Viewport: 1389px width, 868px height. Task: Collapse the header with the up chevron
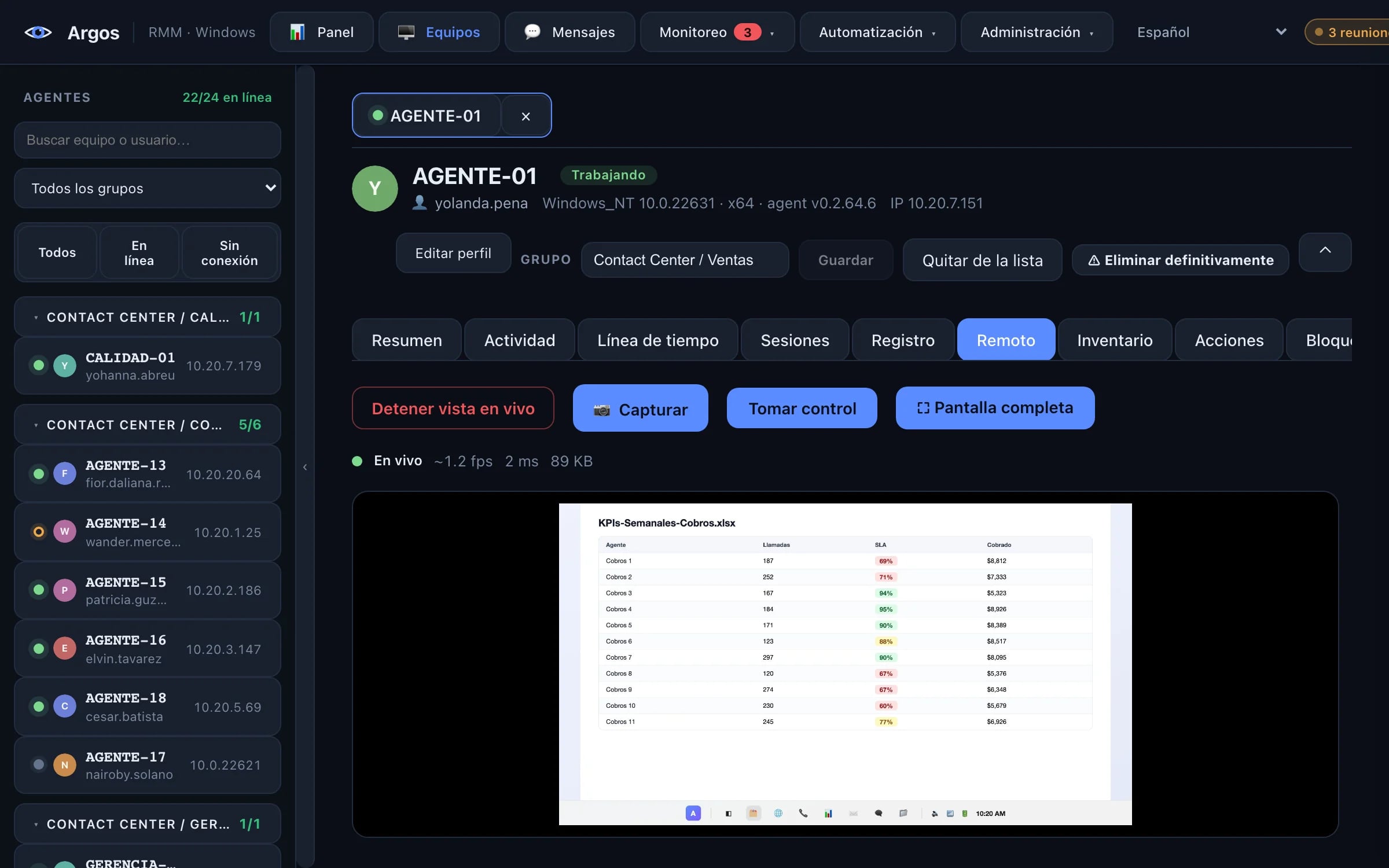click(1325, 252)
